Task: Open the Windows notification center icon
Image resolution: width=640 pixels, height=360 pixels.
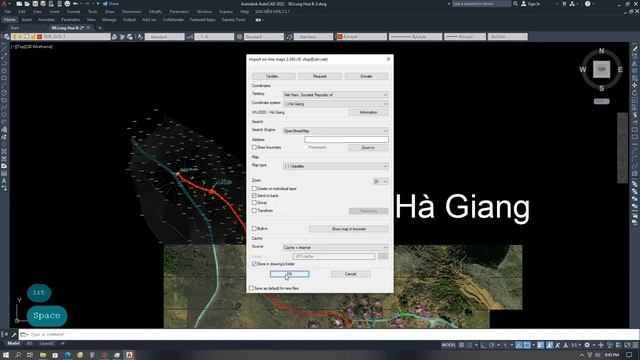Action: pos(629,355)
